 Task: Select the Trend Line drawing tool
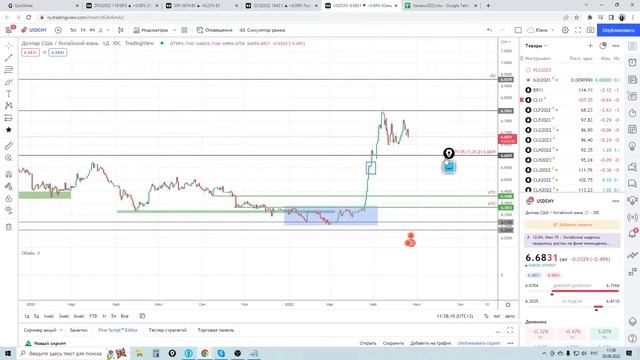click(x=9, y=58)
